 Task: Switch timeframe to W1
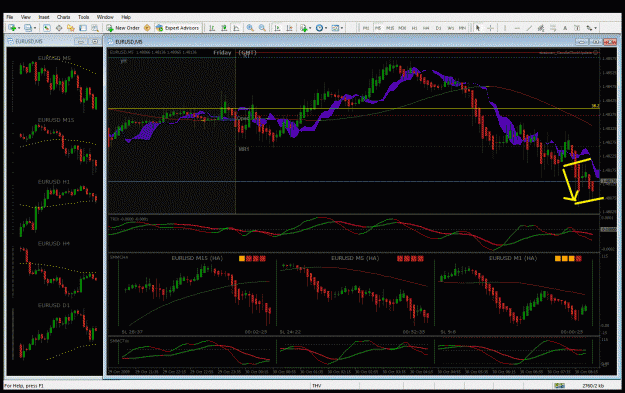pyautogui.click(x=450, y=28)
